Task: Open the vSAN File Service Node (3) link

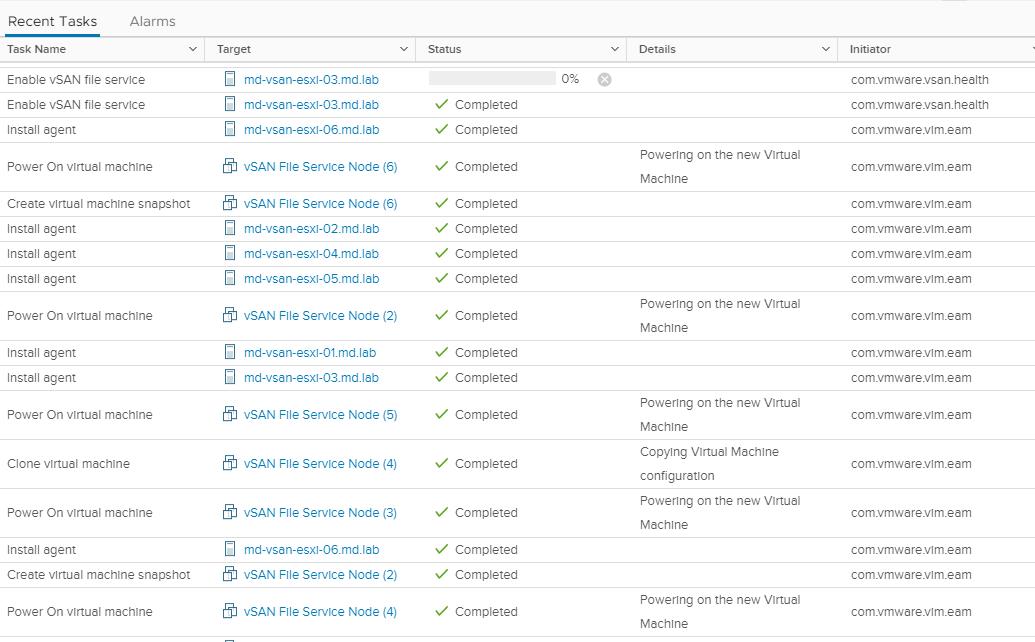Action: (320, 513)
